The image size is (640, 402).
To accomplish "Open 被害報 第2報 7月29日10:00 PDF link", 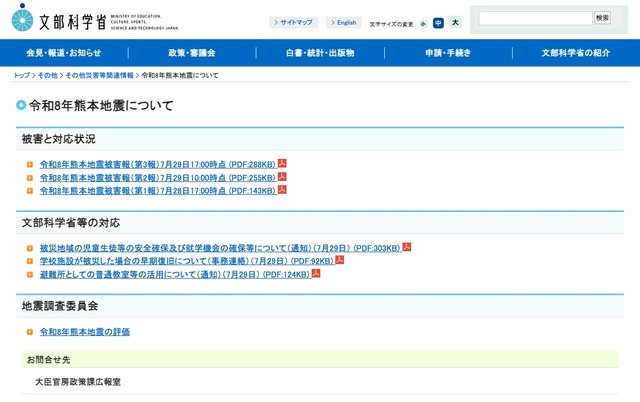I will coord(158,178).
